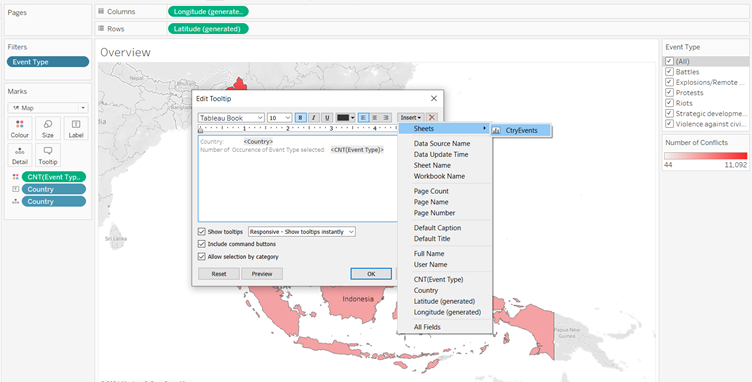Toggle bold formatting in Edit Tooltip

click(301, 117)
